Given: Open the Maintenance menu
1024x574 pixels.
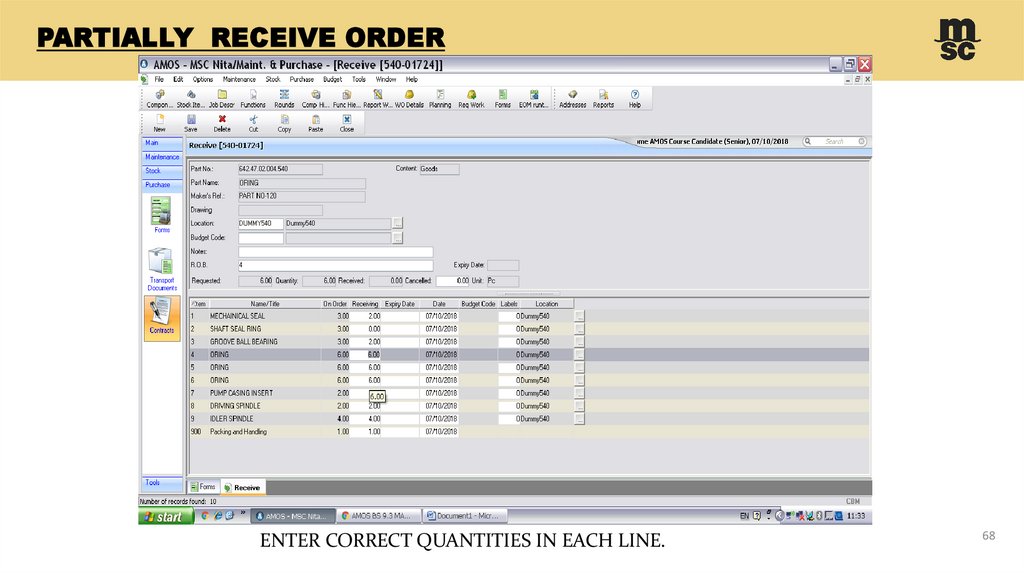Looking at the screenshot, I should (239, 80).
